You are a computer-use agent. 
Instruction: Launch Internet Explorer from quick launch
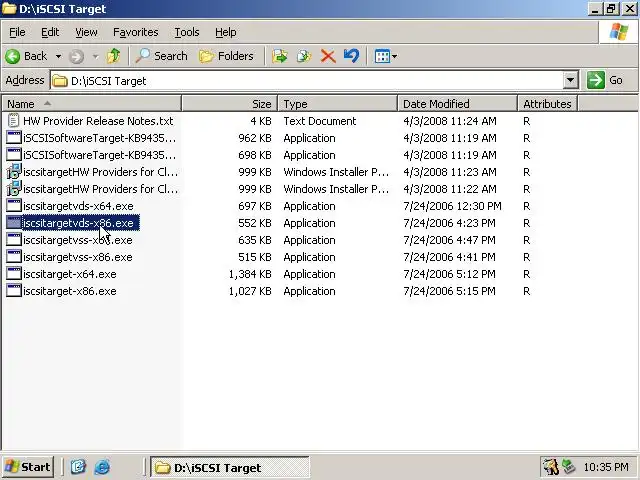[102, 467]
